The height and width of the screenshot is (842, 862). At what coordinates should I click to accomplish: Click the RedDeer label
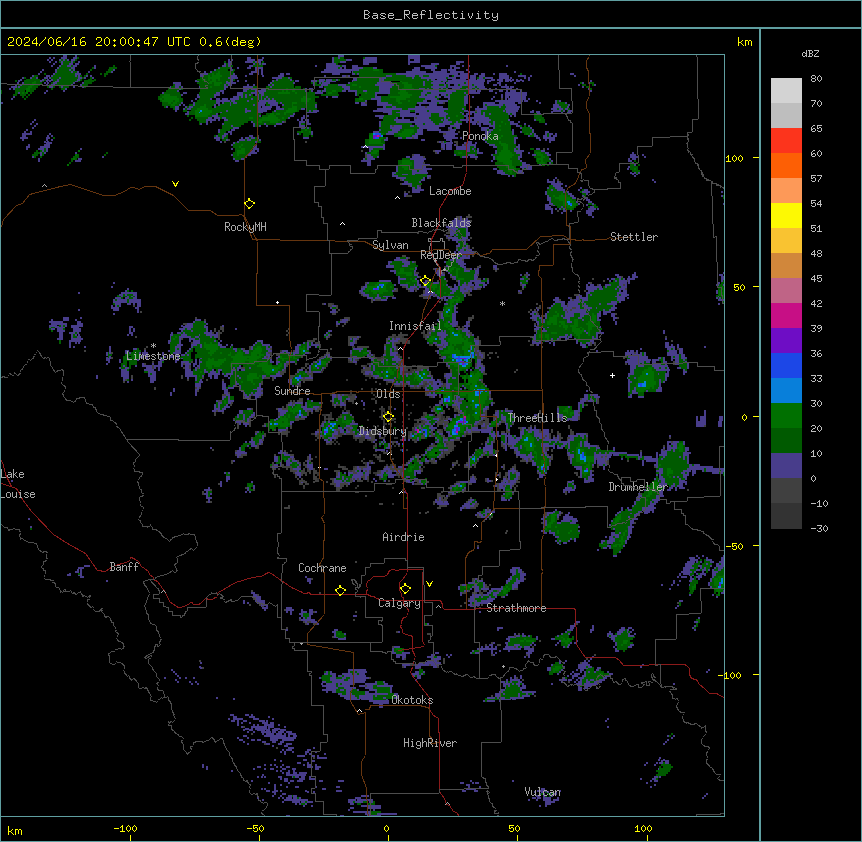pyautogui.click(x=441, y=255)
